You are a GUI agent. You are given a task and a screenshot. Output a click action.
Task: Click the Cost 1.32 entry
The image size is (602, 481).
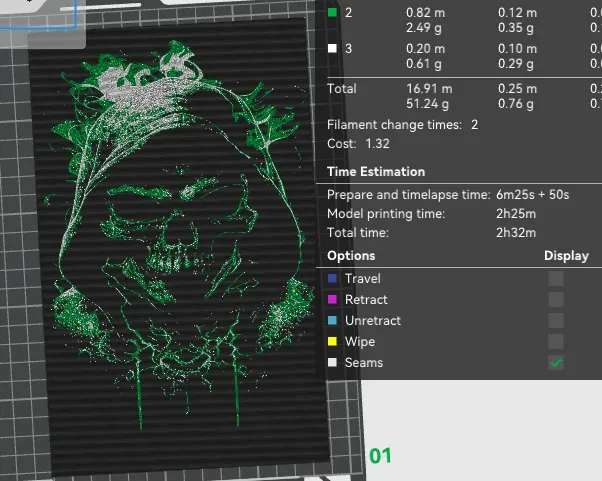[x=358, y=144]
